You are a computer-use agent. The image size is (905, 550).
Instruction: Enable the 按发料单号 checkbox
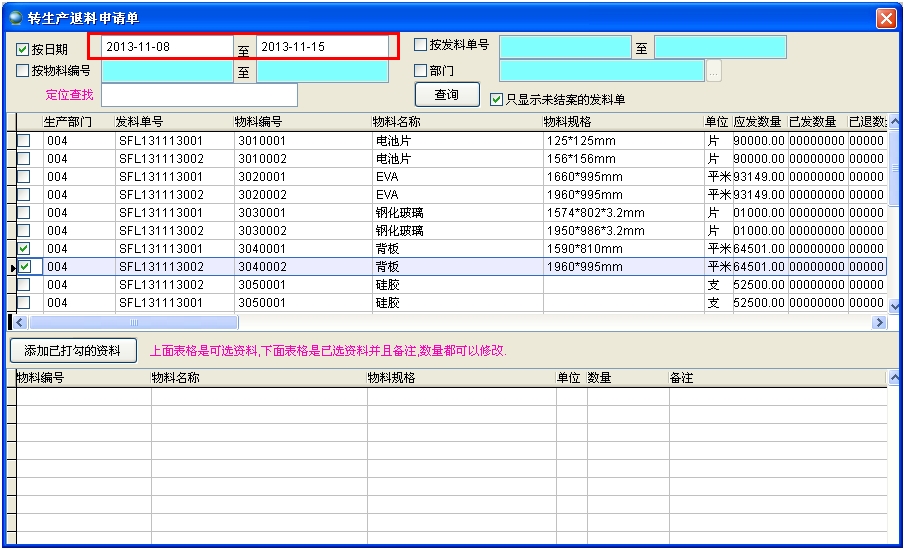click(x=420, y=45)
